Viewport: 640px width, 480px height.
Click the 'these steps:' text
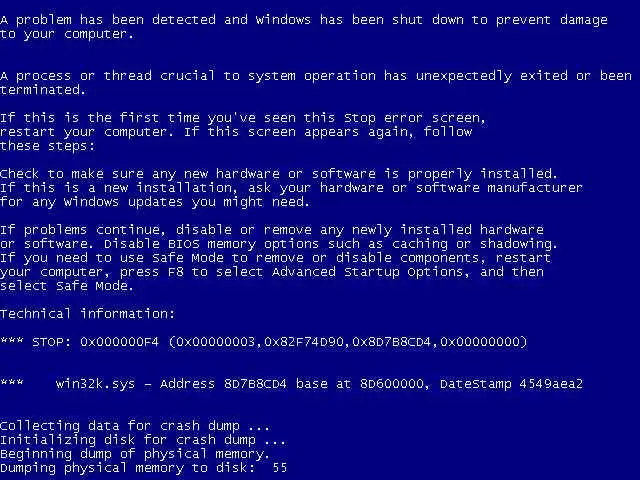coord(47,146)
